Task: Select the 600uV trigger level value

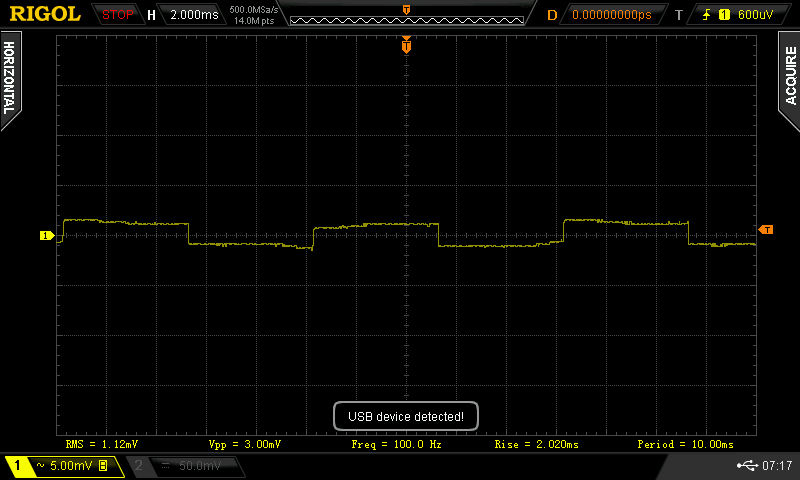Action: point(756,15)
